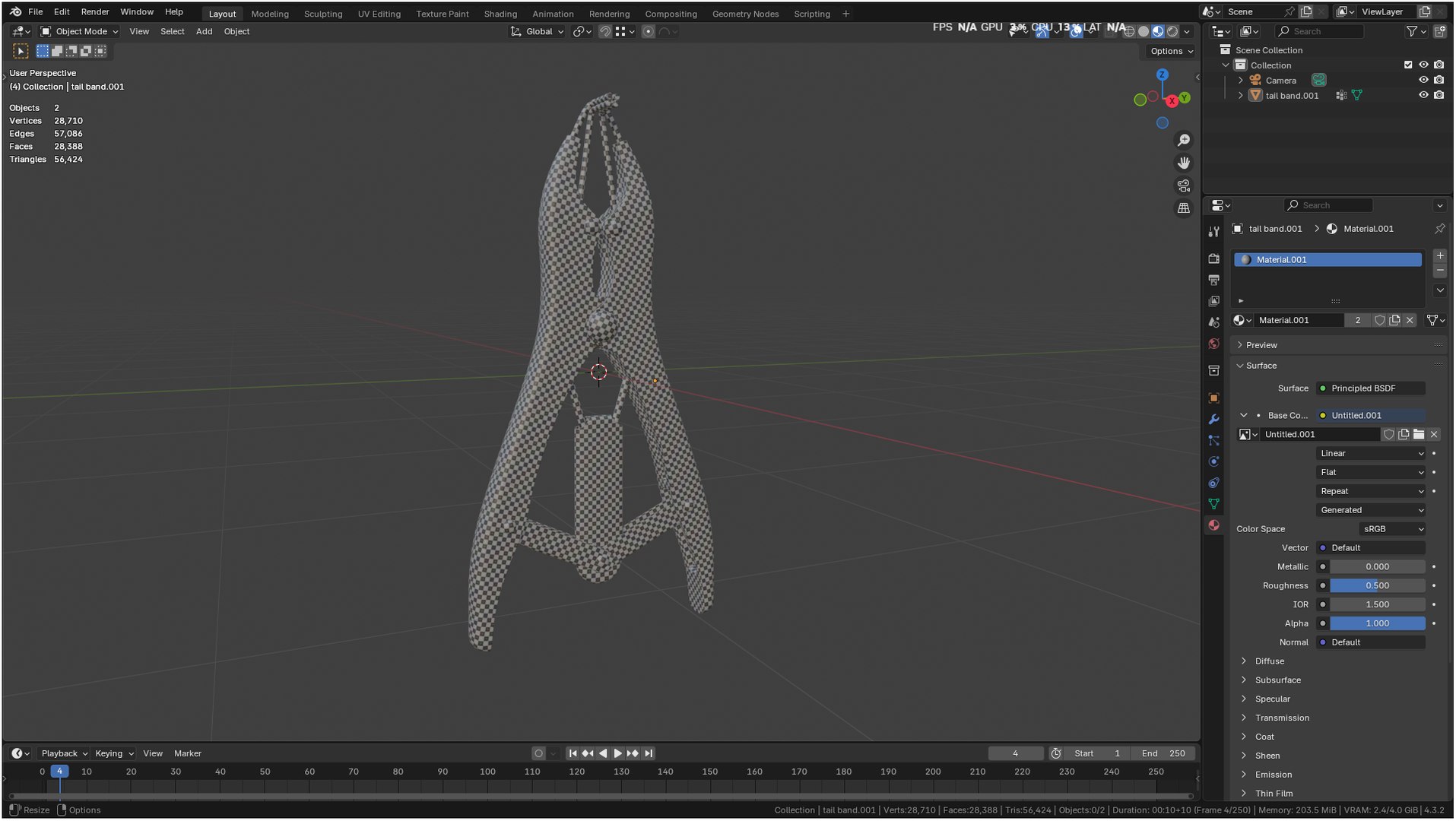Open the Playback menu in timeline

(x=64, y=754)
